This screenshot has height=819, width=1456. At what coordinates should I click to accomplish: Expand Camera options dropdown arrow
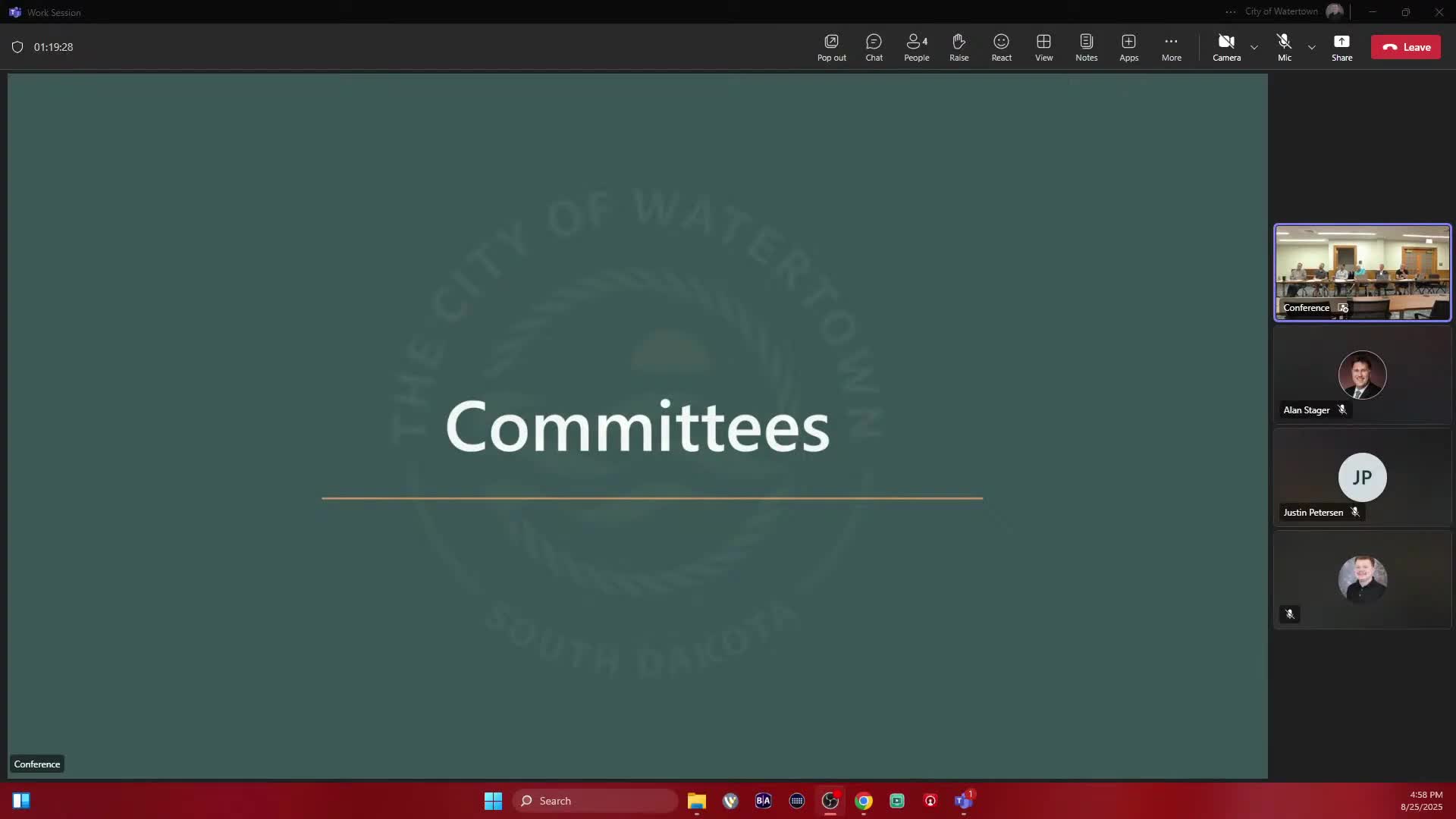tap(1254, 48)
